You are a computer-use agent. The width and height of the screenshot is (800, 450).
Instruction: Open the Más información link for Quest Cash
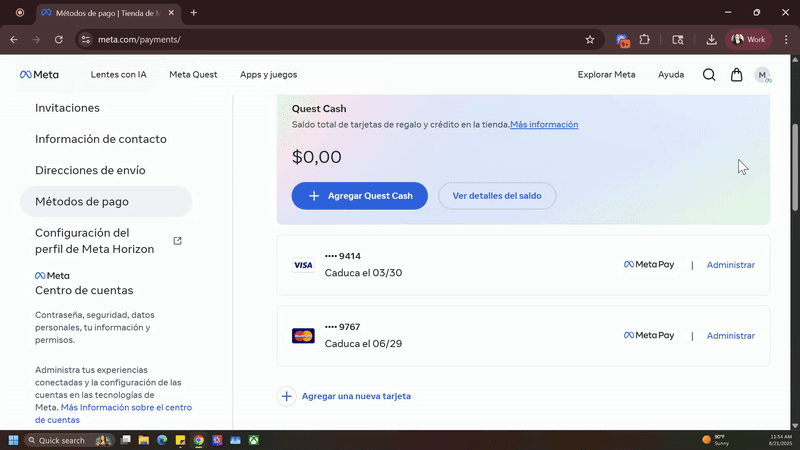[x=544, y=125]
